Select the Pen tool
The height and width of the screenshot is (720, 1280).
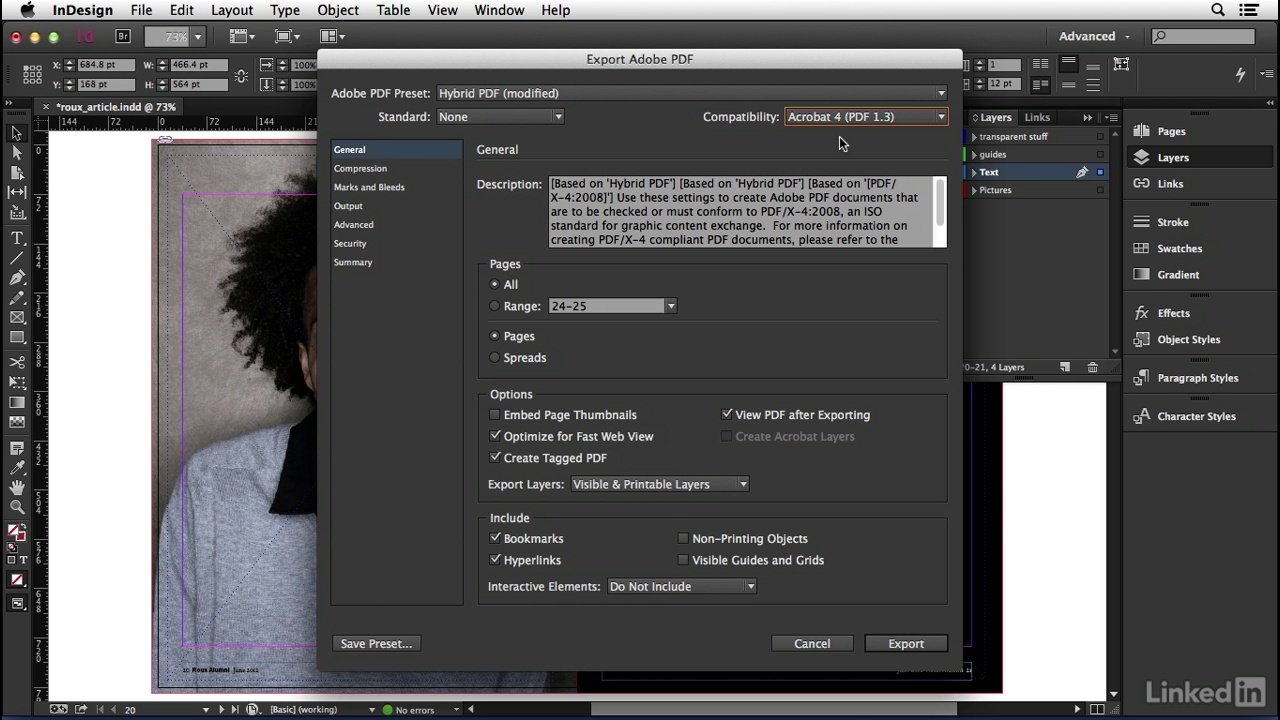(17, 278)
